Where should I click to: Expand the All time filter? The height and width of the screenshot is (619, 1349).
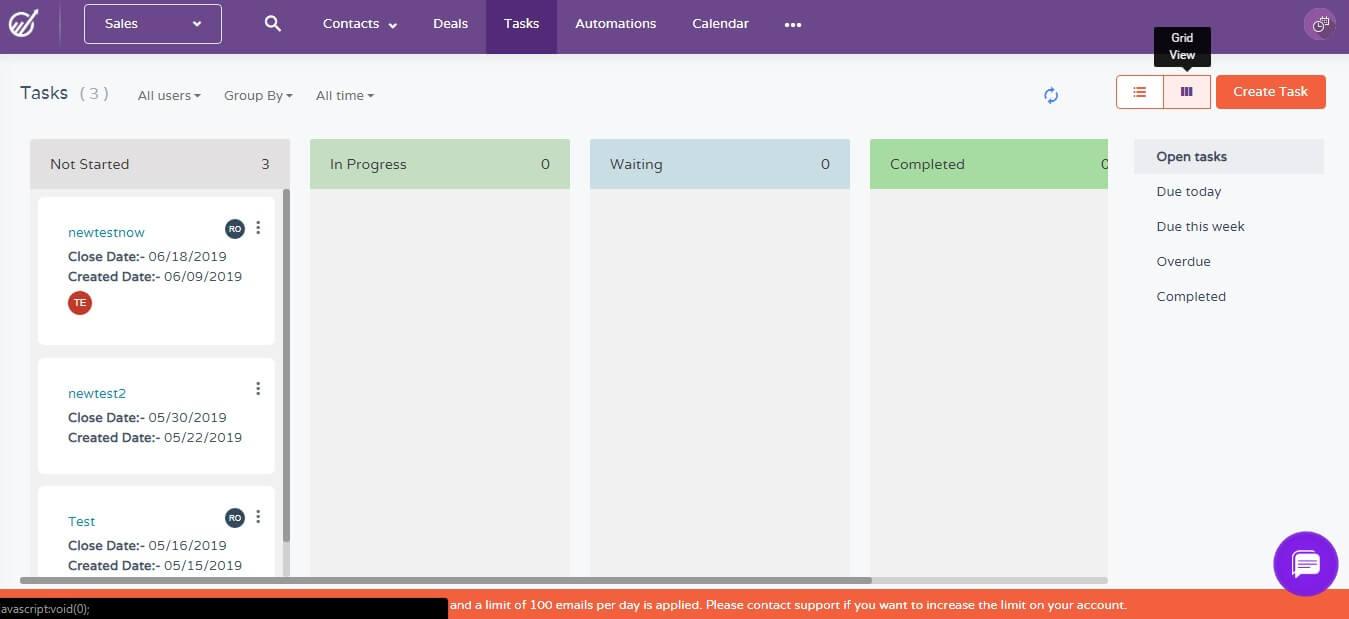[x=344, y=95]
